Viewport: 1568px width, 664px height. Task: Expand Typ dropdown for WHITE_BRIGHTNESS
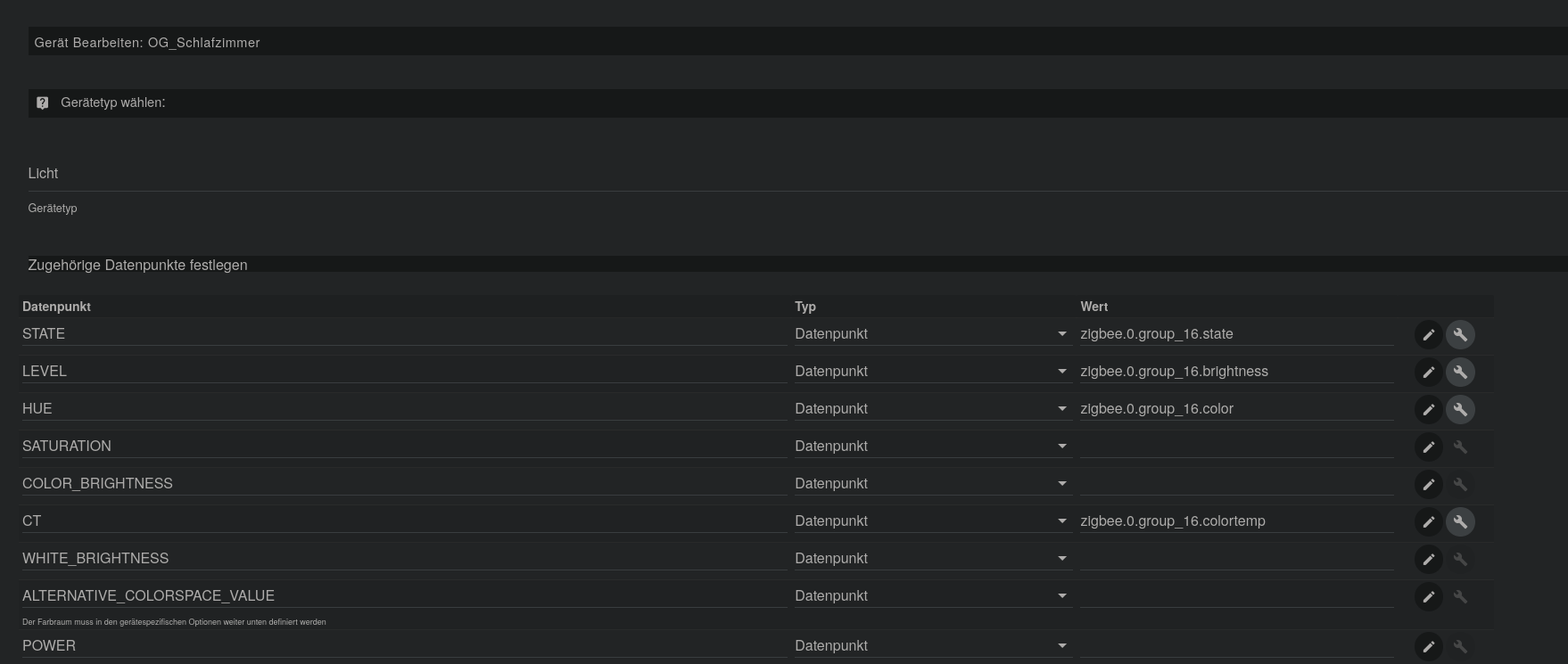click(931, 559)
